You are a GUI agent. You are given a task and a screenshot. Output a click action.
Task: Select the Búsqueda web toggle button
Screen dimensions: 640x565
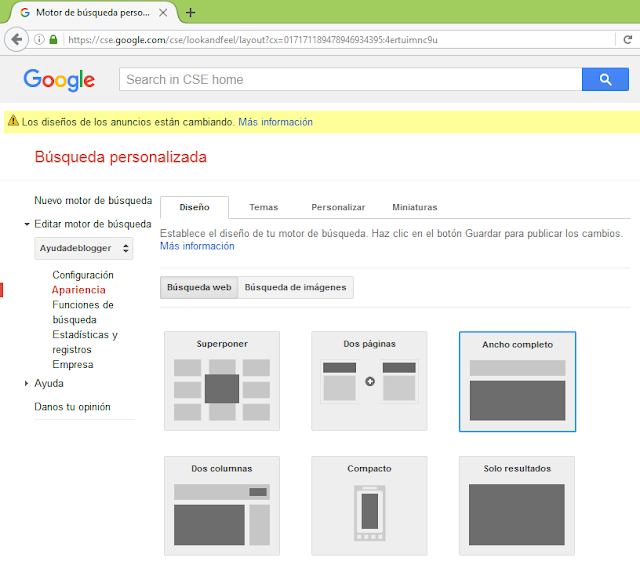tap(199, 287)
